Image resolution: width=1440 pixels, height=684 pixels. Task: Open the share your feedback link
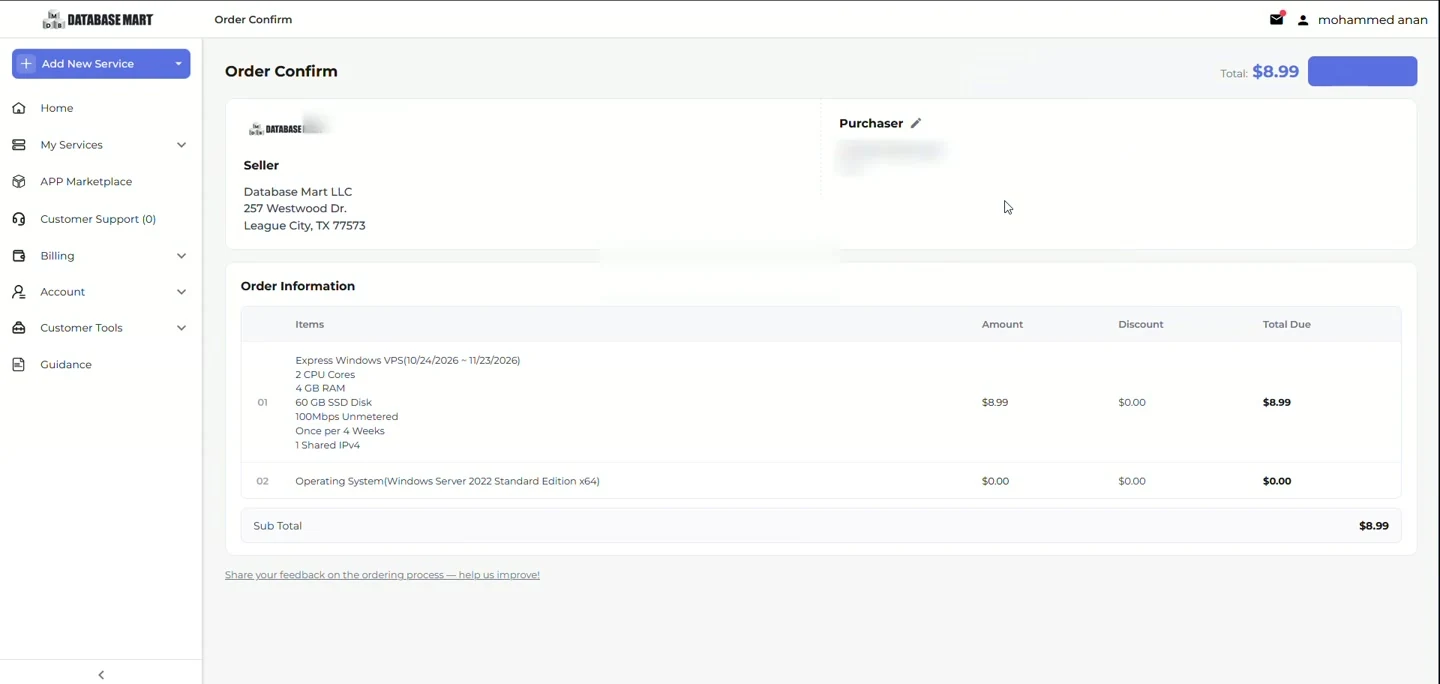click(x=382, y=575)
